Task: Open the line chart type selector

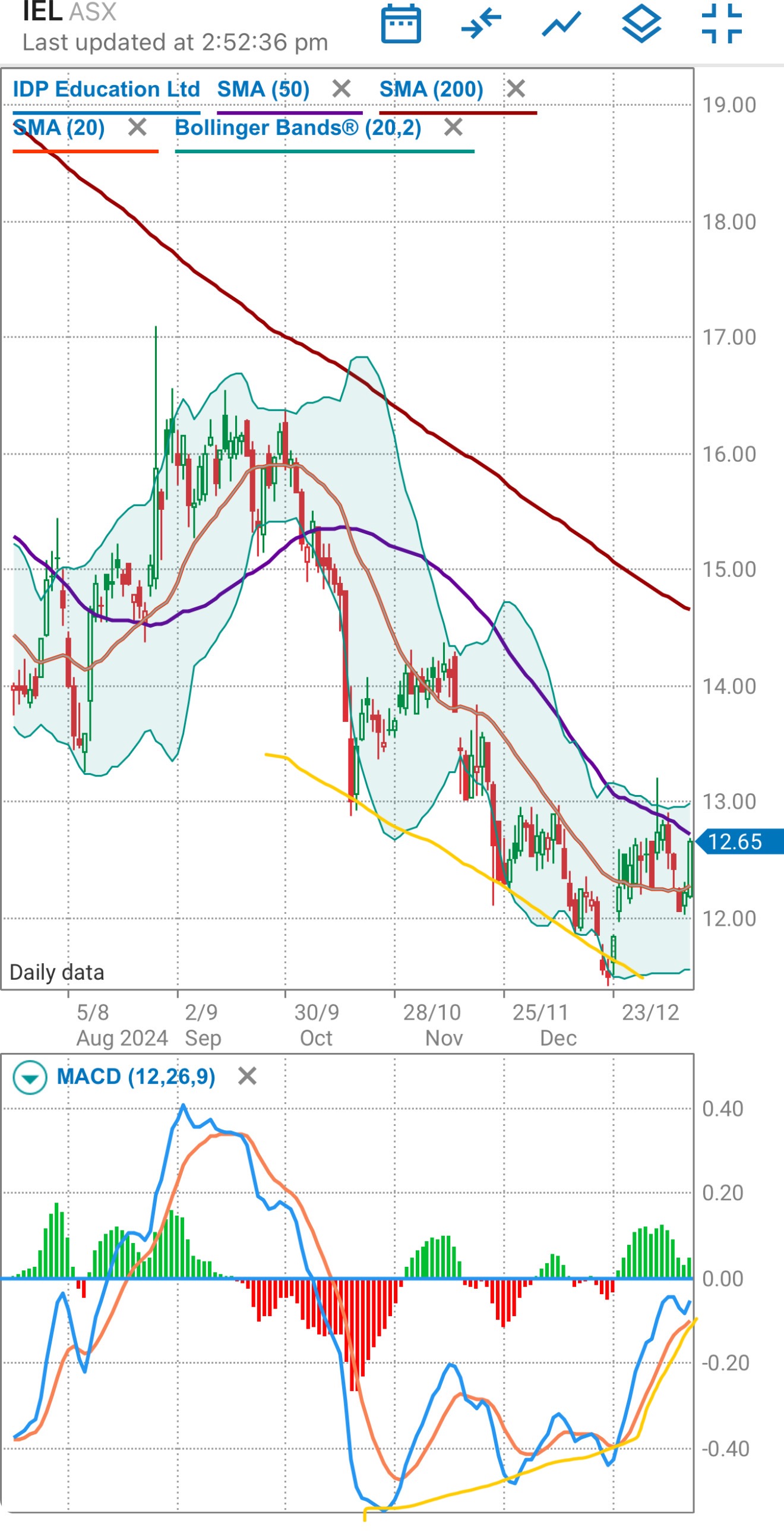Action: 561,24
